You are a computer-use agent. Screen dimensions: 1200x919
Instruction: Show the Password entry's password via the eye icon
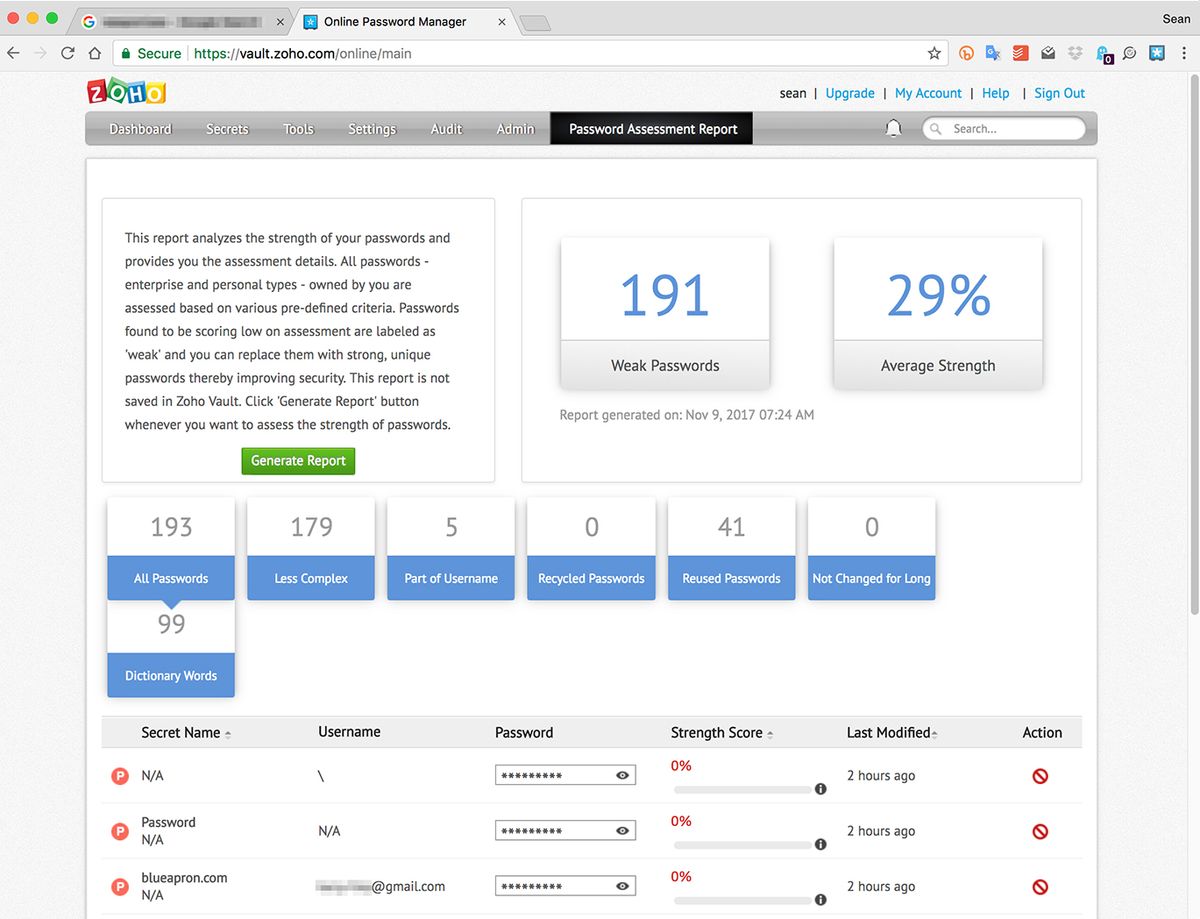pos(623,830)
